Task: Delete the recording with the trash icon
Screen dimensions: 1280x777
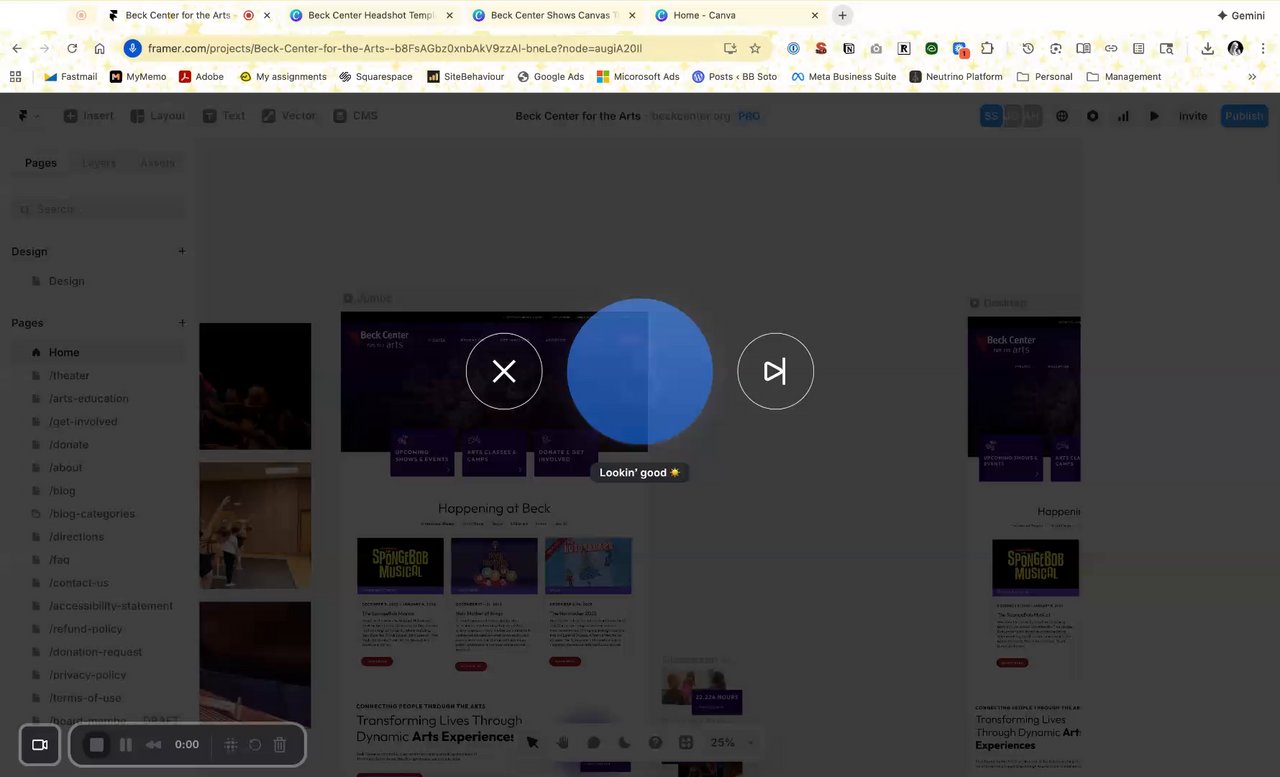Action: (x=280, y=744)
